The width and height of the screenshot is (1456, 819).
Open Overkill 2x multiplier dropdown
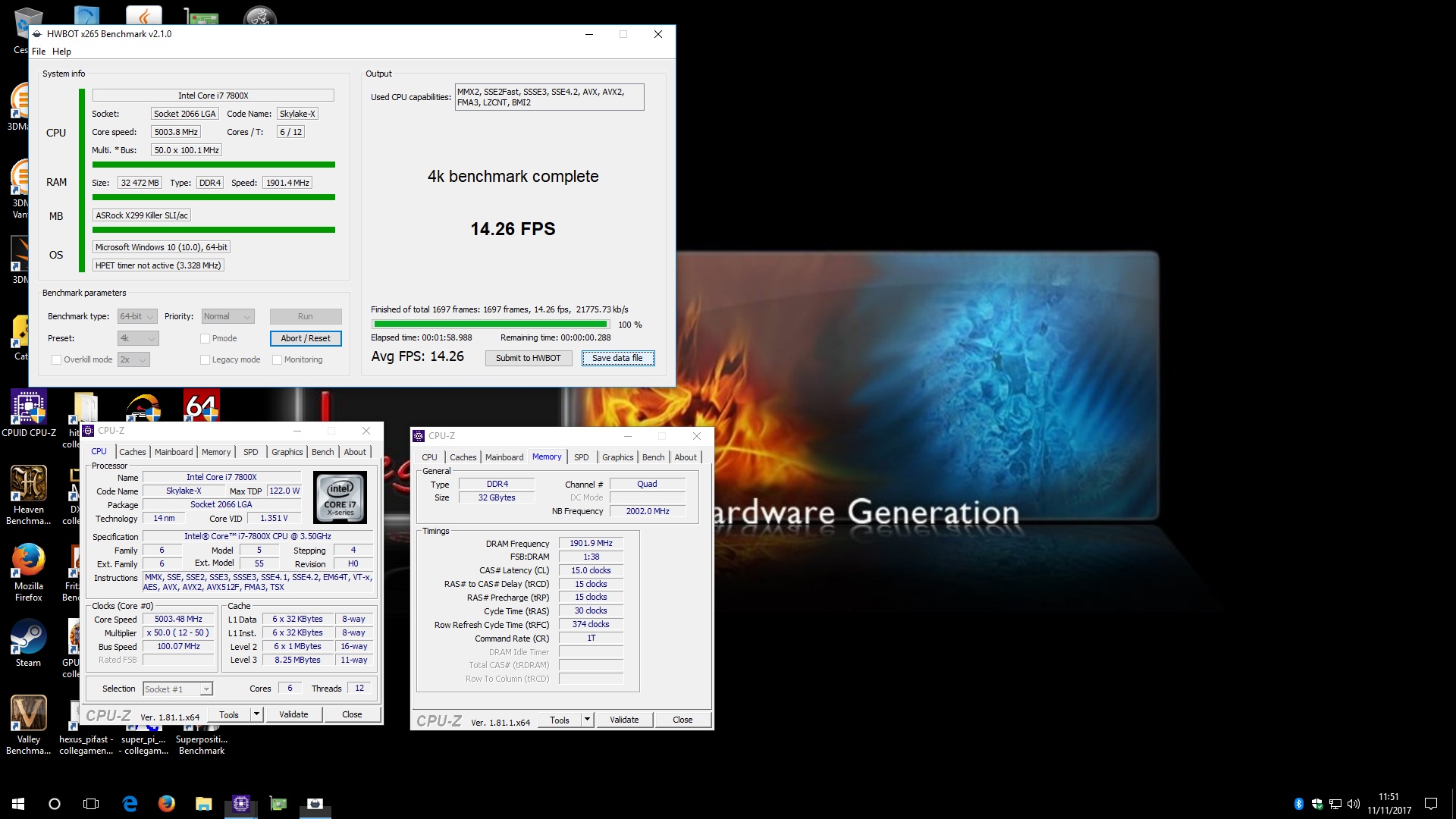(x=133, y=359)
